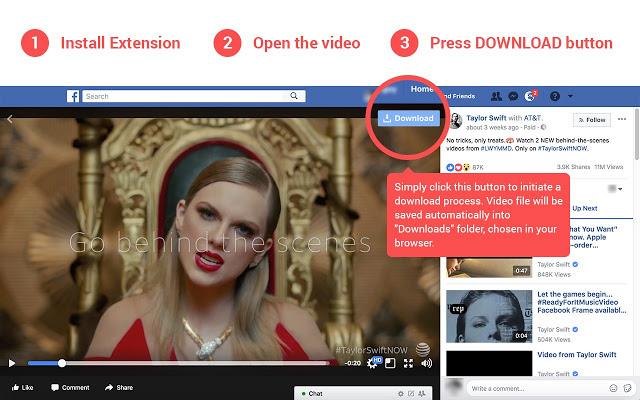The image size is (640, 400).
Task: Open the post options three-dot menu
Action: [x=622, y=119]
